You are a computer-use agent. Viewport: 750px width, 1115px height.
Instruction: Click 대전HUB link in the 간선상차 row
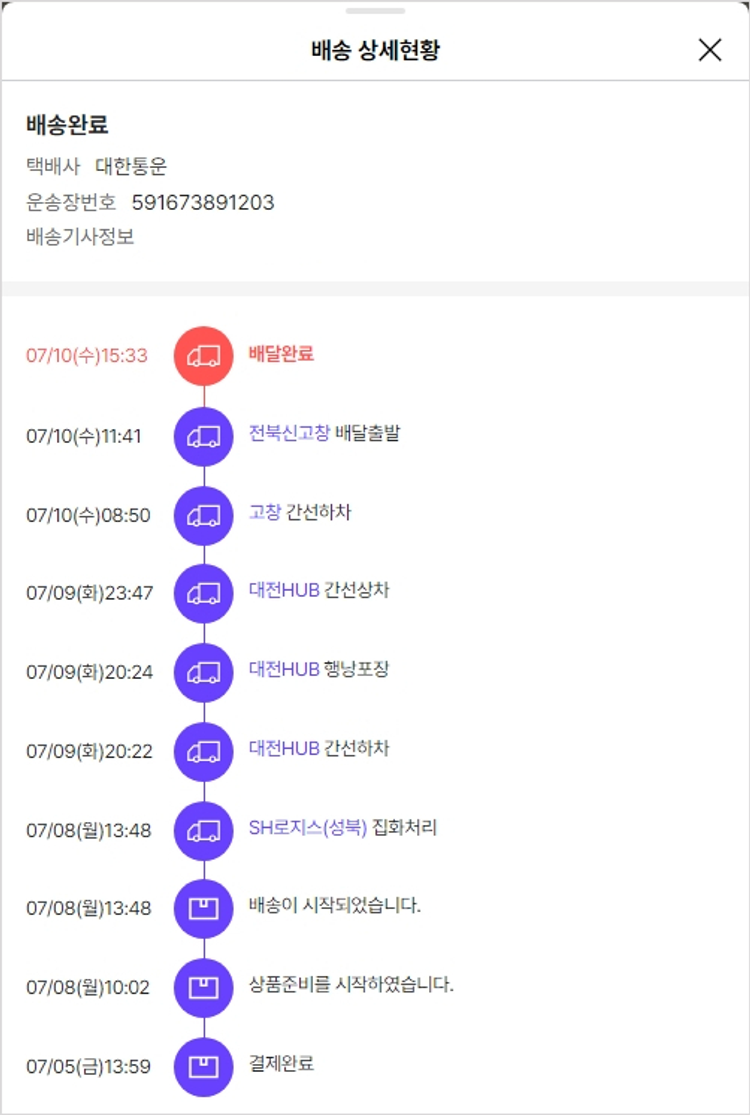coord(284,591)
